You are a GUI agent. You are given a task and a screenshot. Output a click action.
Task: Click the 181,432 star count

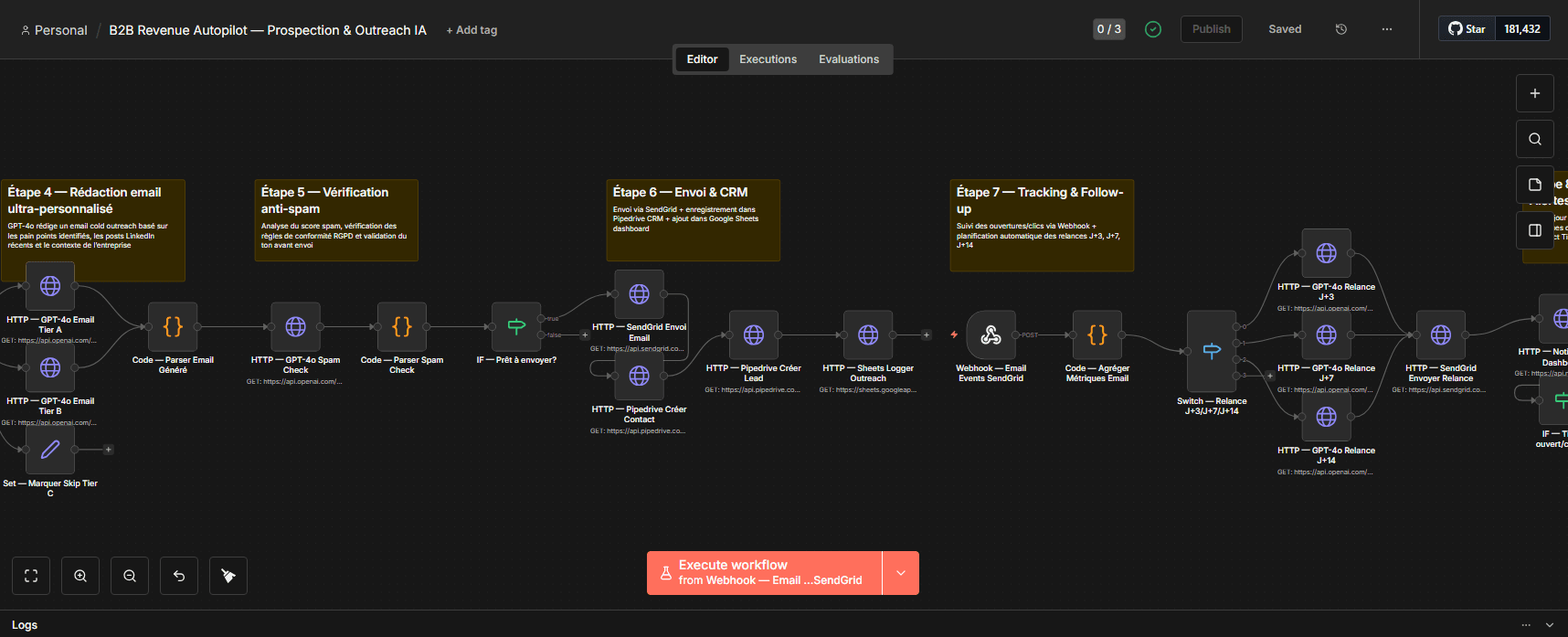coord(1522,29)
